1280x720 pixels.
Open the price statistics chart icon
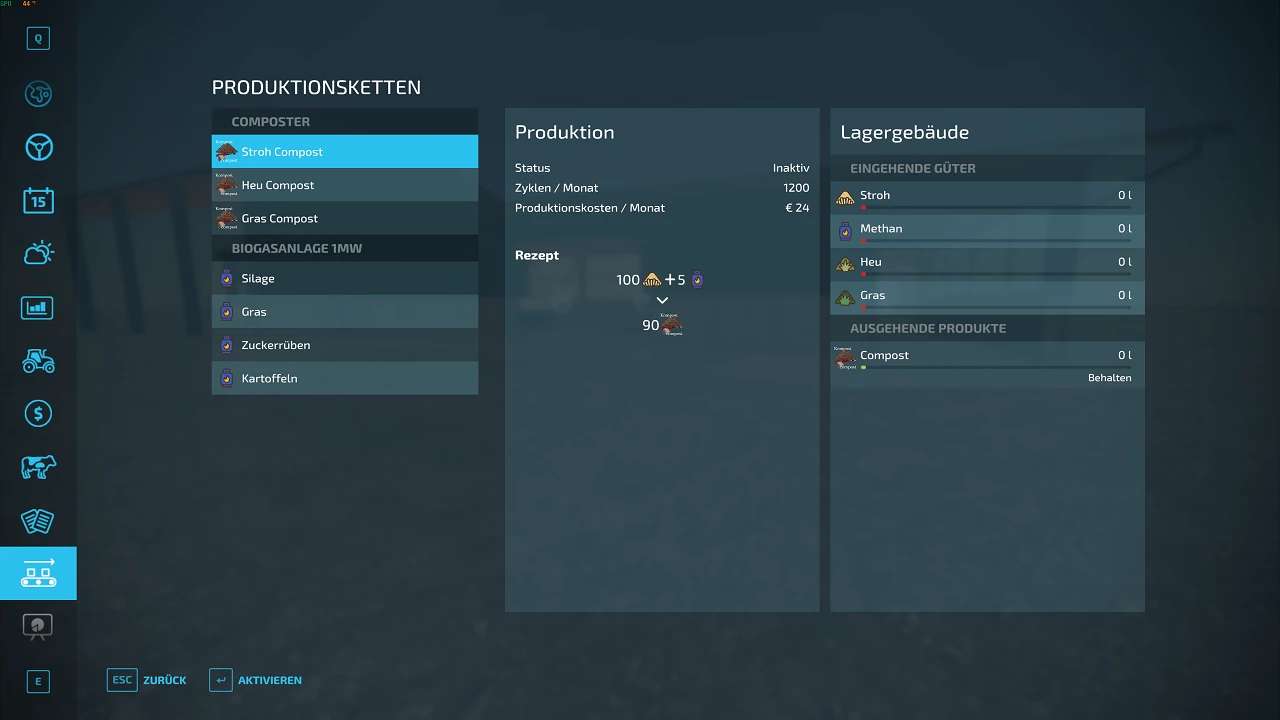point(38,308)
